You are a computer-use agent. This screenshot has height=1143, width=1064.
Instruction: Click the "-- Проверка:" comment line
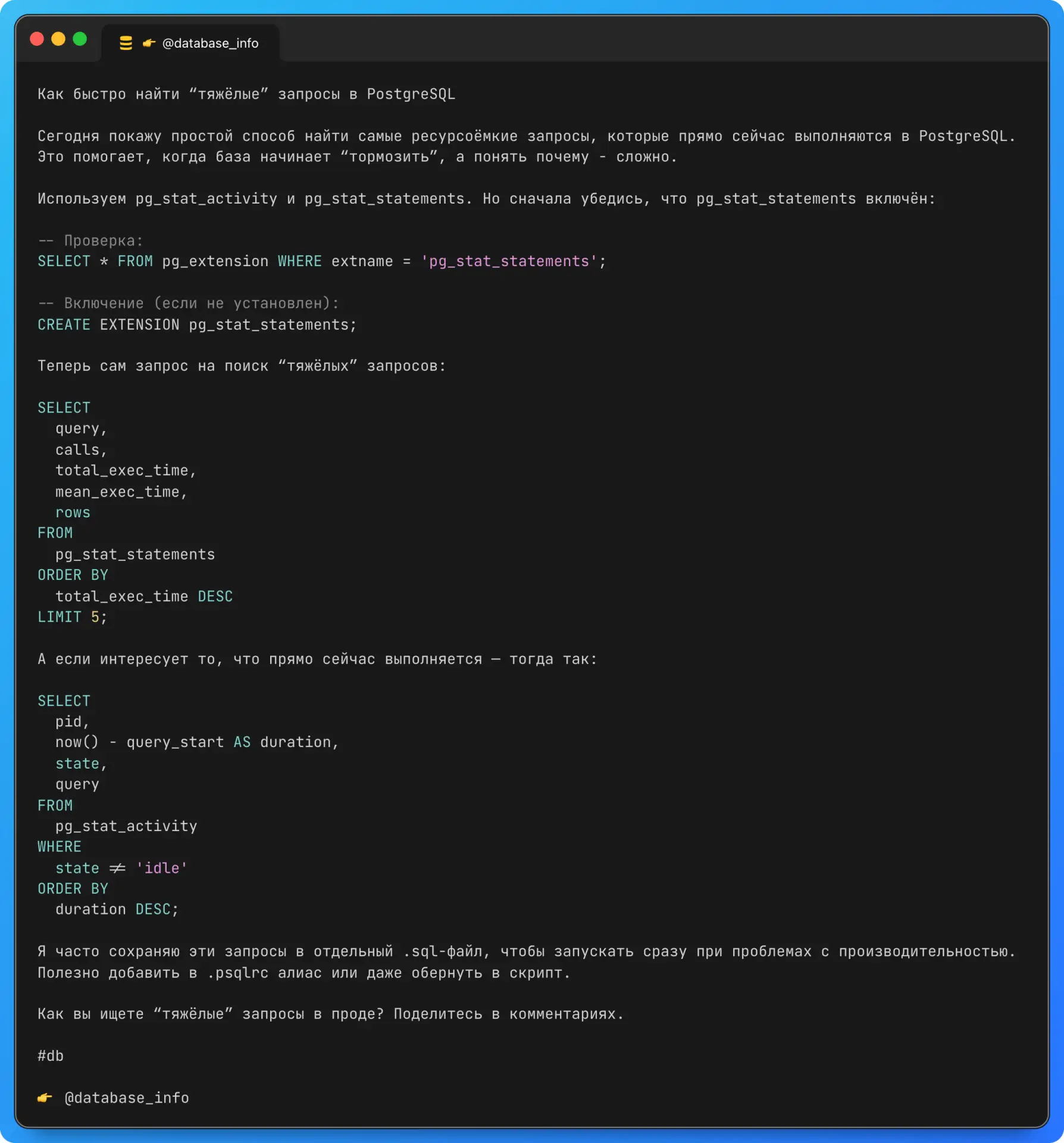coord(90,241)
